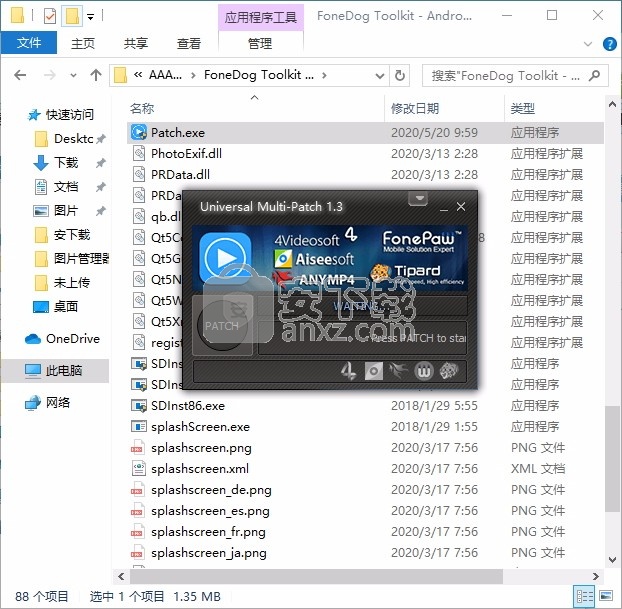Open the 文档 quick access folder
The width and height of the screenshot is (622, 609).
click(67, 187)
